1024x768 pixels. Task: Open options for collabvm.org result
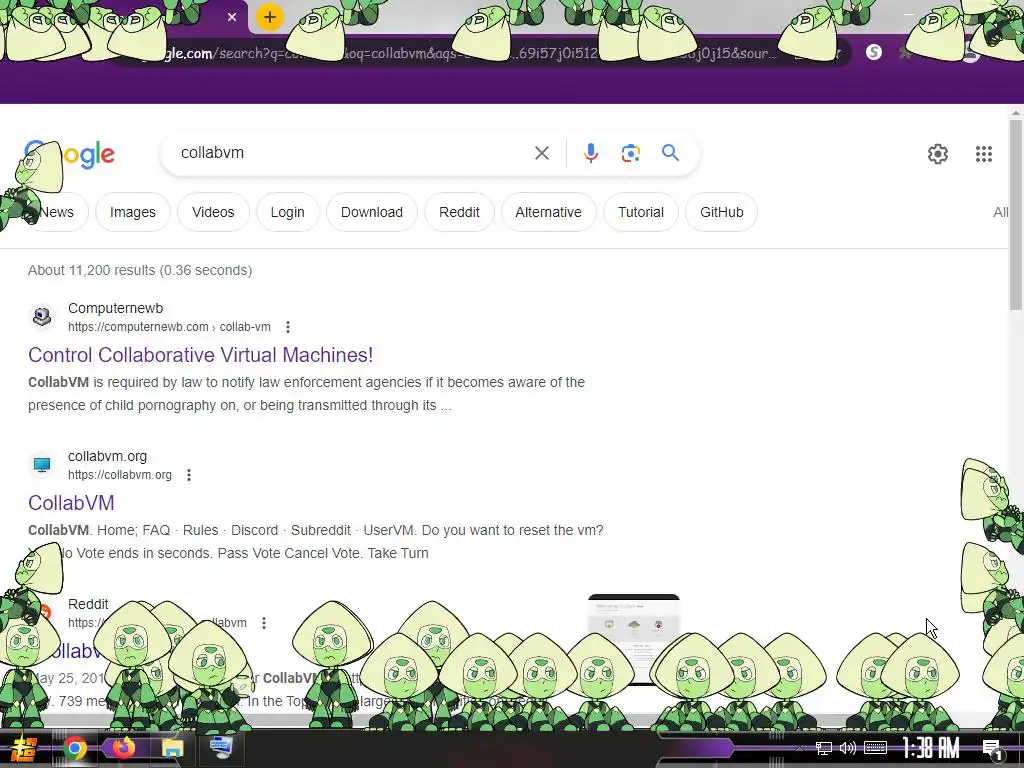tap(189, 475)
